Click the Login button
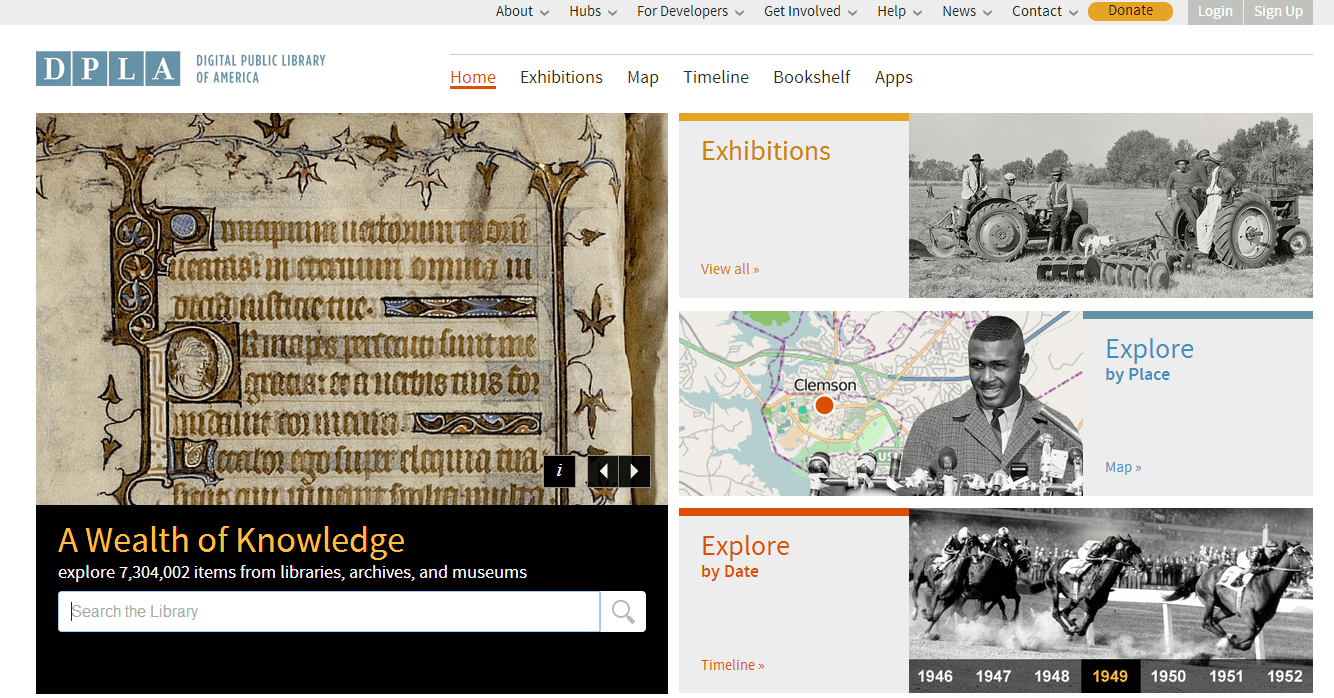Image resolution: width=1334 pixels, height=698 pixels. point(1215,12)
